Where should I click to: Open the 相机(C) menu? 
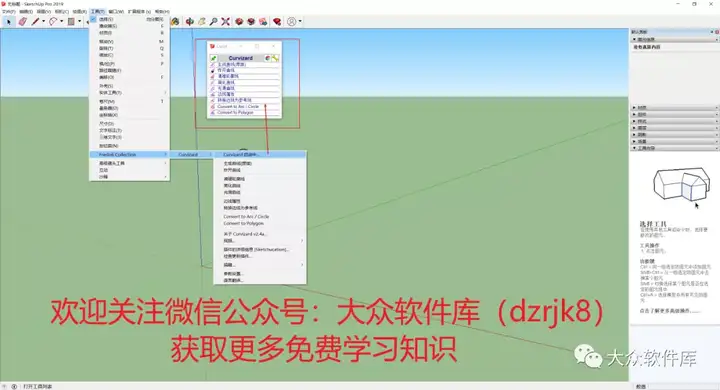[62, 11]
